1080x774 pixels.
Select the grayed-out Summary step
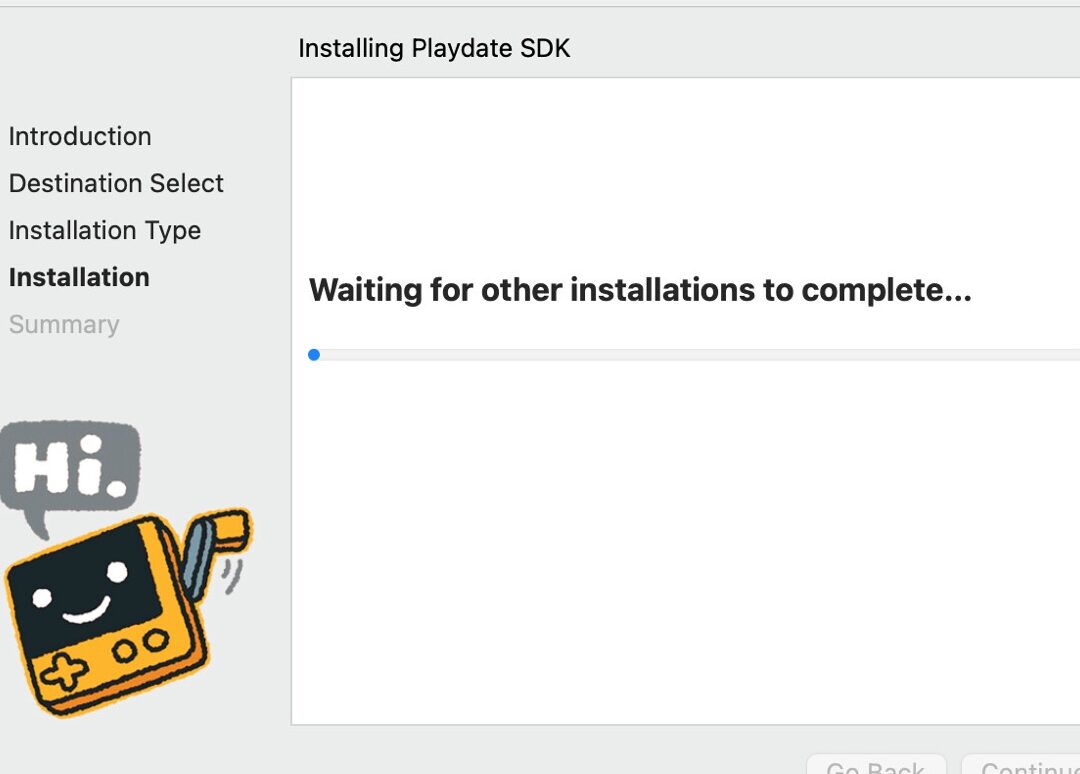(64, 324)
